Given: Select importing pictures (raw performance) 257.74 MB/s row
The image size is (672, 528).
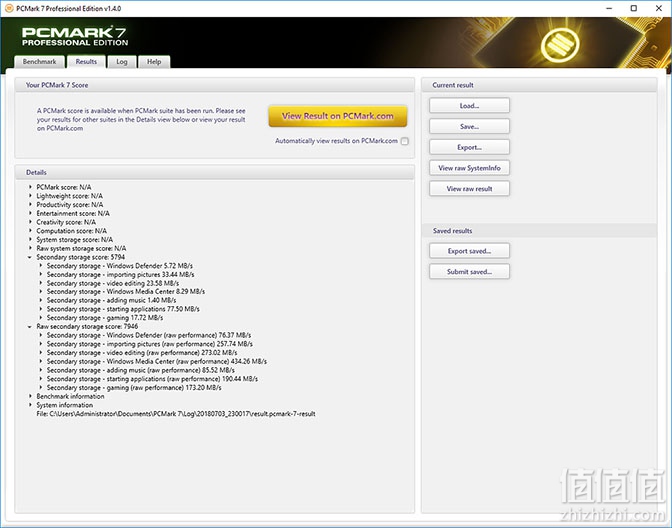Looking at the screenshot, I should pyautogui.click(x=150, y=344).
